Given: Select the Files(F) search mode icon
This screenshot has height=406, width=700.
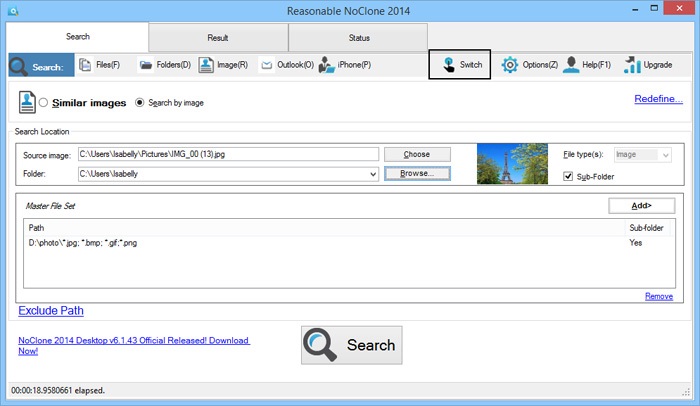Looking at the screenshot, I should pyautogui.click(x=85, y=65).
